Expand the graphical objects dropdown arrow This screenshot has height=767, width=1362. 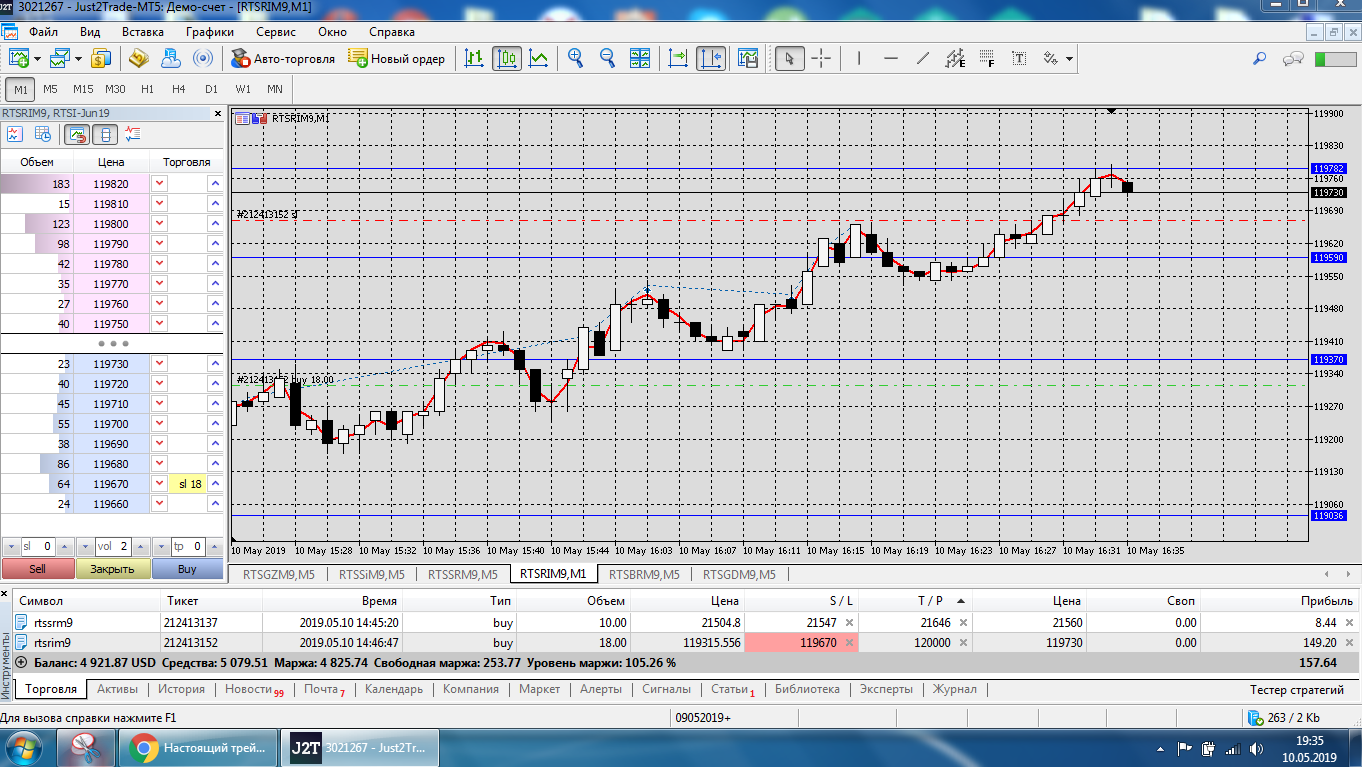point(1070,59)
